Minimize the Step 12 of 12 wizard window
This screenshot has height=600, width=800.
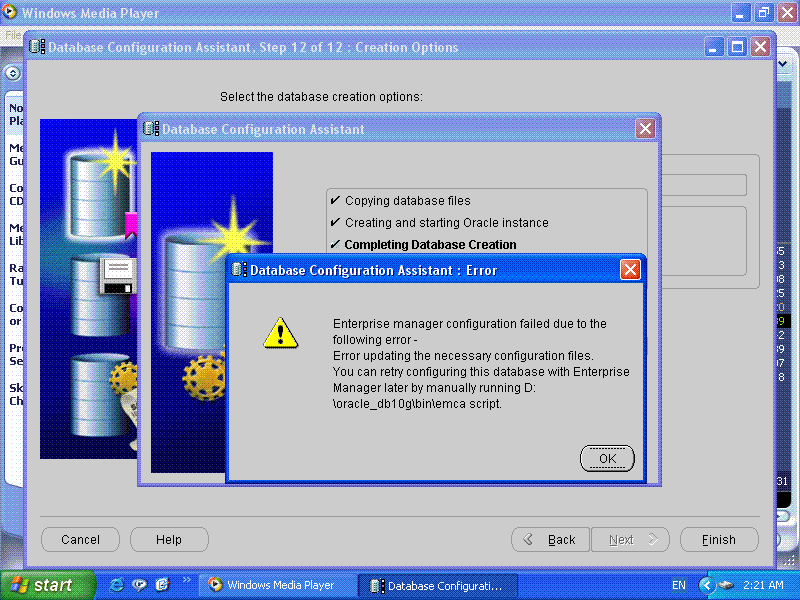pyautogui.click(x=715, y=47)
